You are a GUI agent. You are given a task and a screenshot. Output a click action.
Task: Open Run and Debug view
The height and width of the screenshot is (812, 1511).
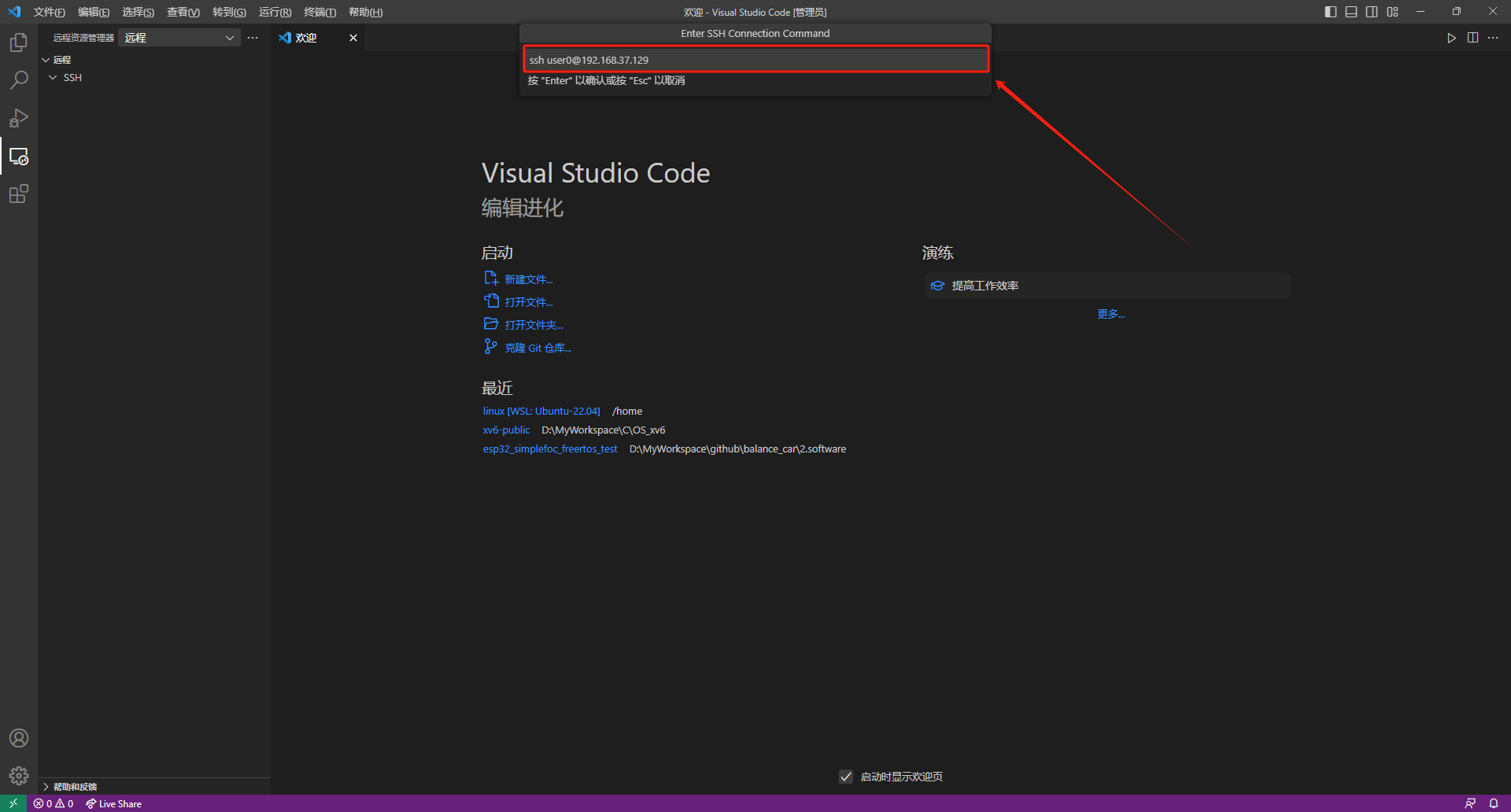[x=19, y=118]
